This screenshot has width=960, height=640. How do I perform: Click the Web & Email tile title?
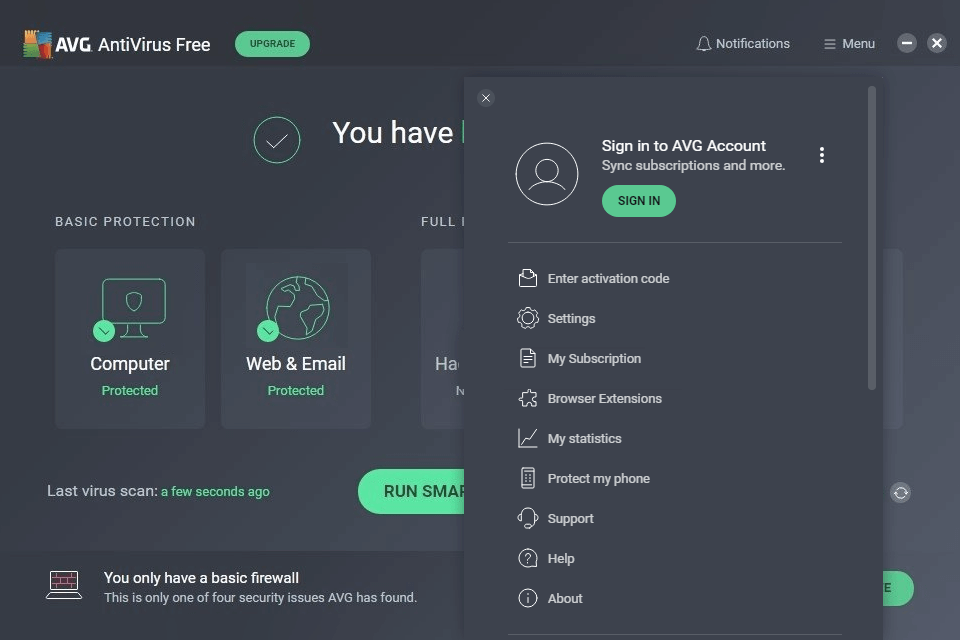[x=296, y=364]
